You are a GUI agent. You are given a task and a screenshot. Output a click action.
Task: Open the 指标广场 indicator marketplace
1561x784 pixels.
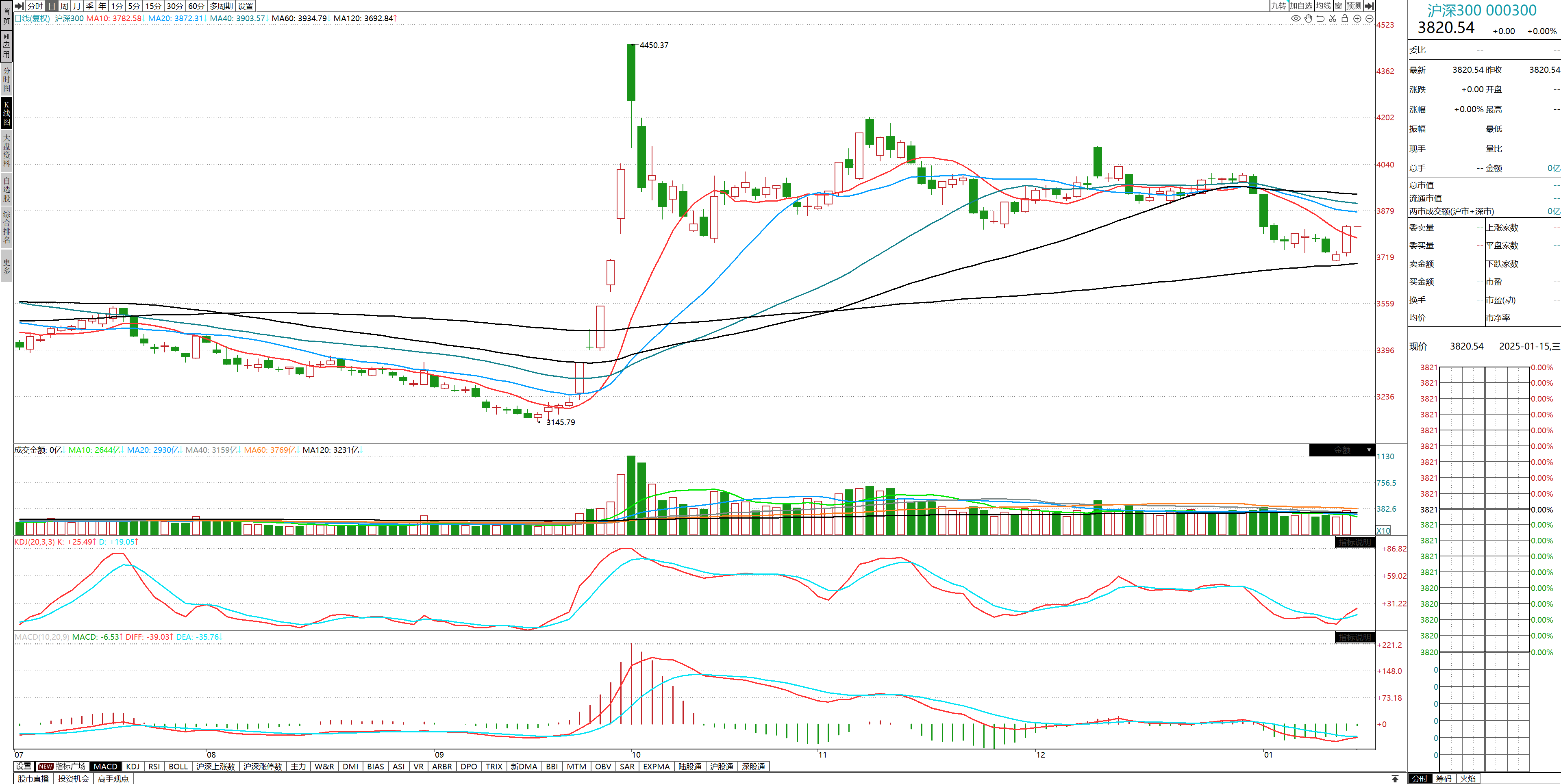coord(62,767)
